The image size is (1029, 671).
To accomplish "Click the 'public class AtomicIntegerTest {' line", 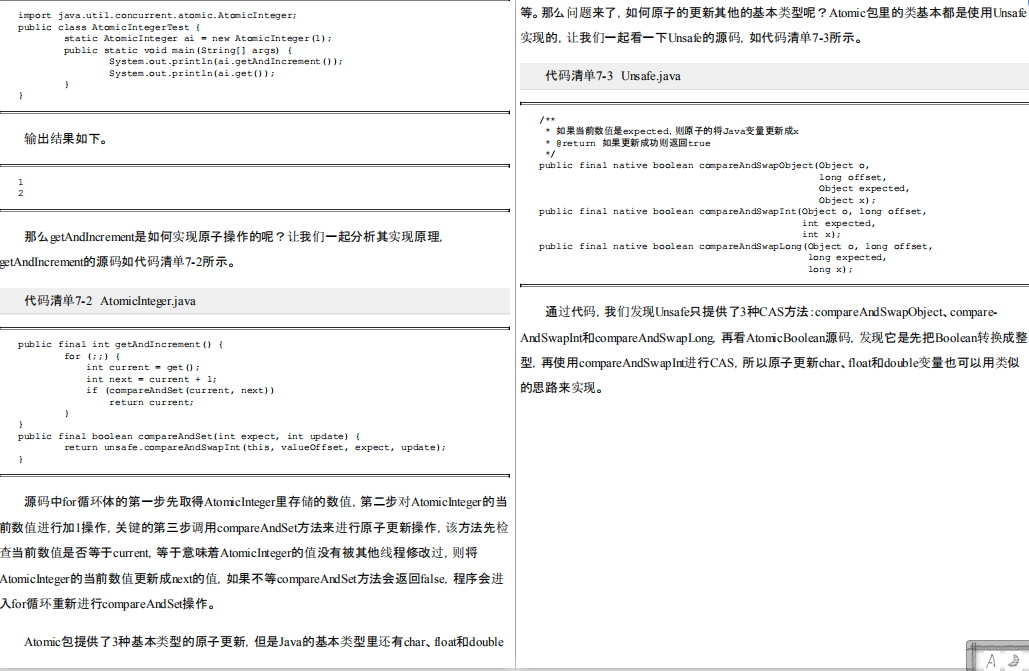I will [x=108, y=27].
